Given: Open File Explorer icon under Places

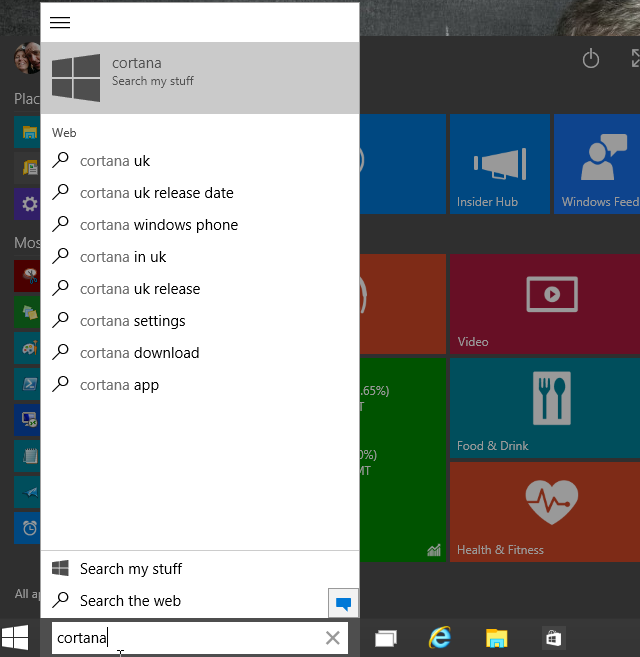Looking at the screenshot, I should point(27,132).
